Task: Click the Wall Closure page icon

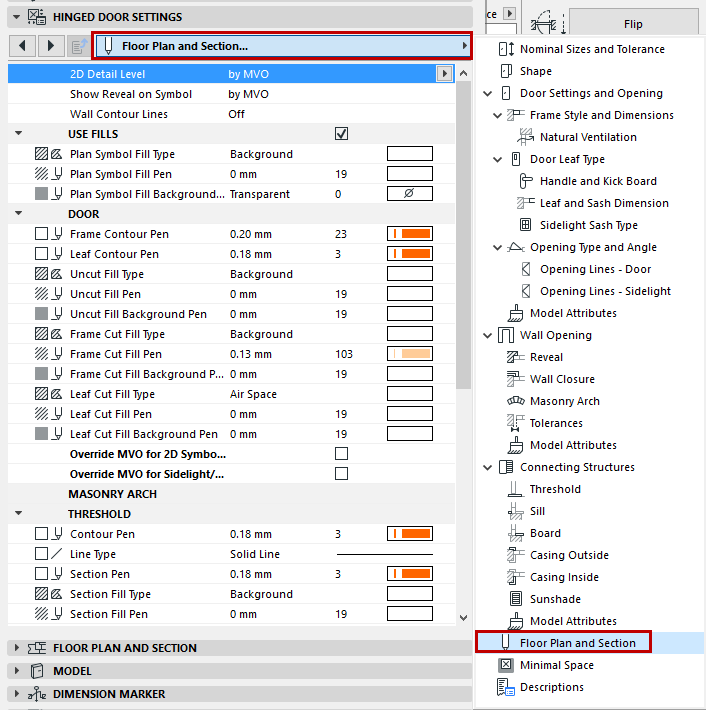Action: (515, 379)
